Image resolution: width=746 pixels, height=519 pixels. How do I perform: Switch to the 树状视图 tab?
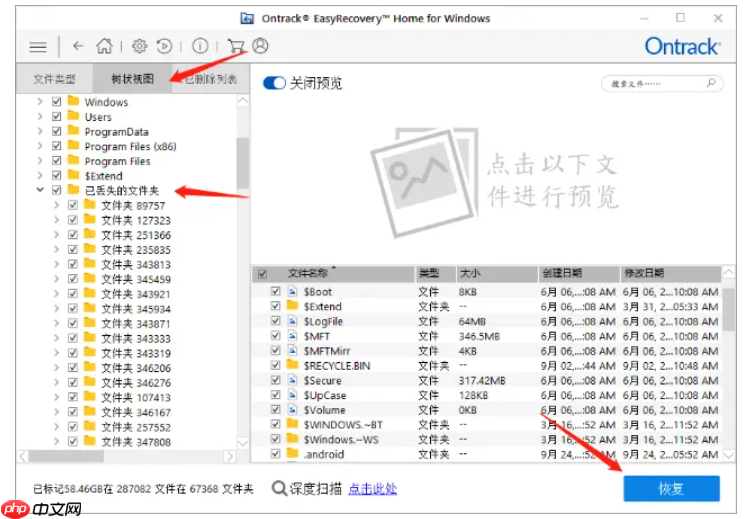132,79
